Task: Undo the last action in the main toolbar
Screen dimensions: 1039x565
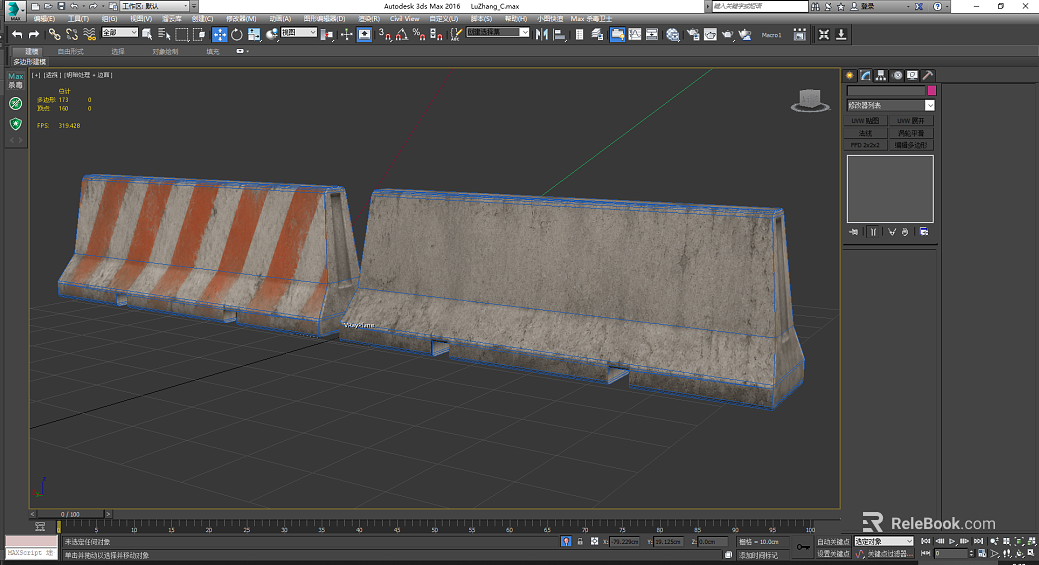Action: 17,34
